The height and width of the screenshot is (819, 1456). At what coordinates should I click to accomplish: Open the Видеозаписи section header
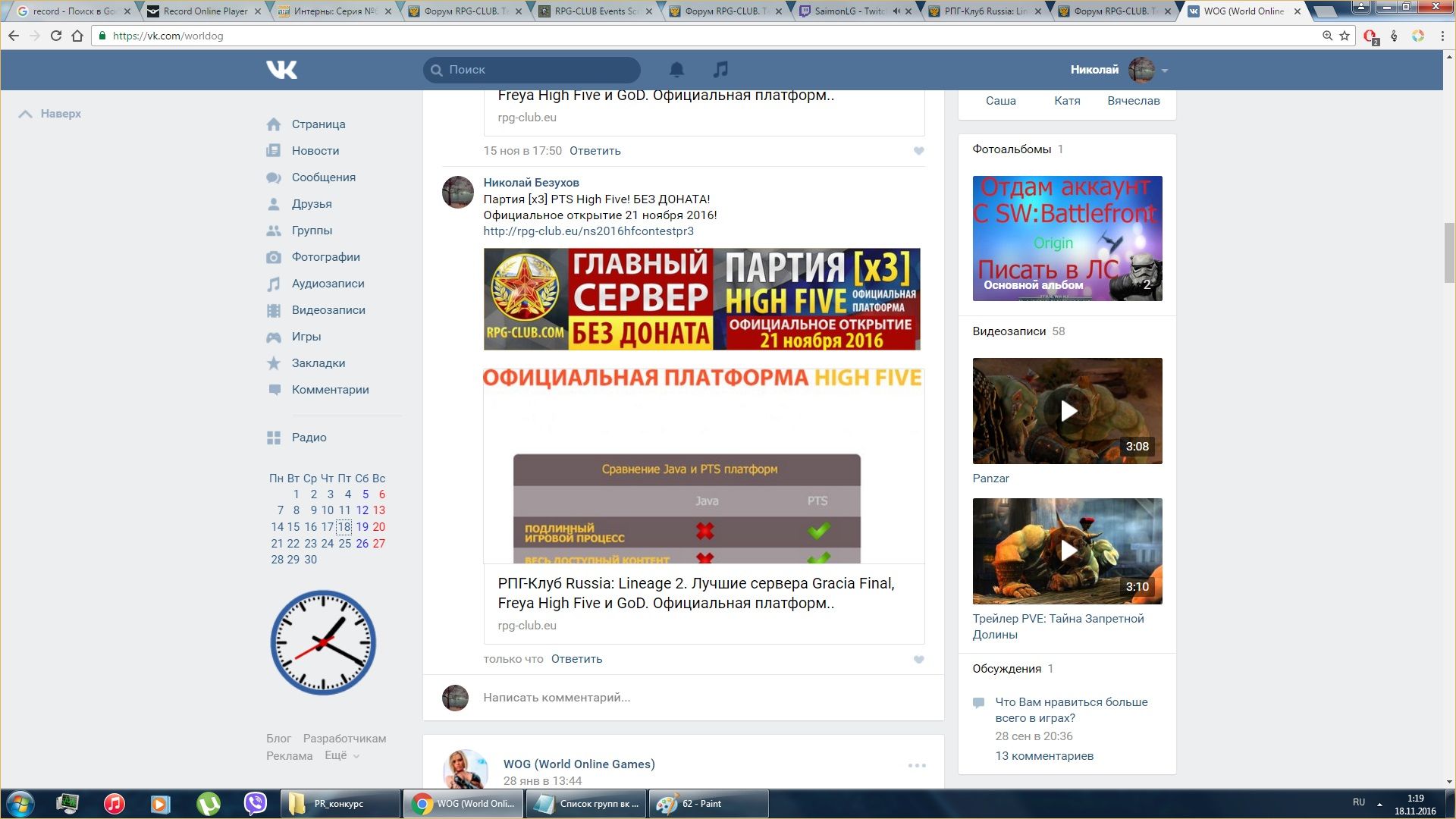[1009, 331]
